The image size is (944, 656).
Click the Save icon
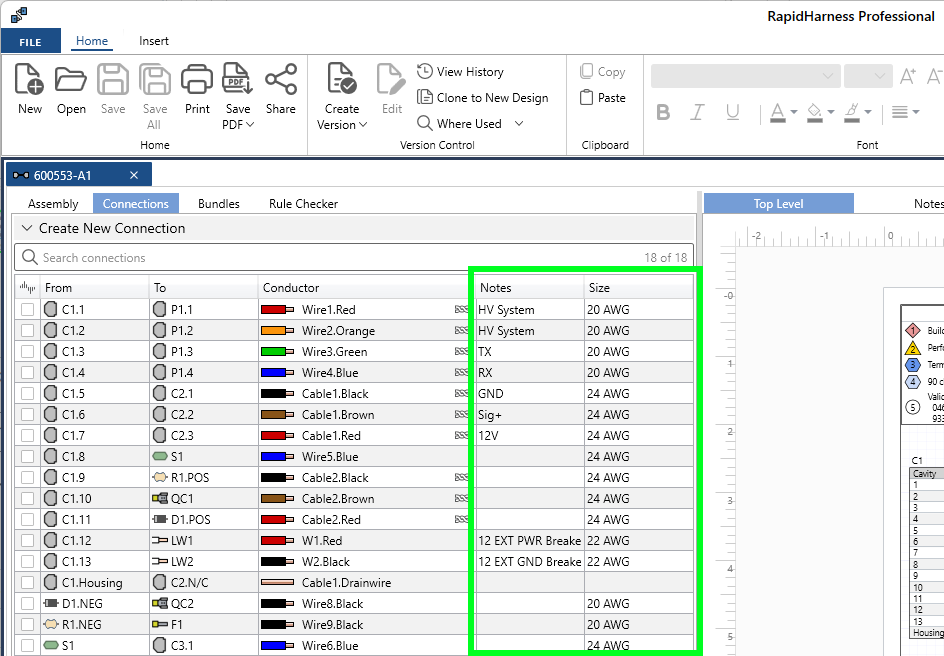[113, 79]
